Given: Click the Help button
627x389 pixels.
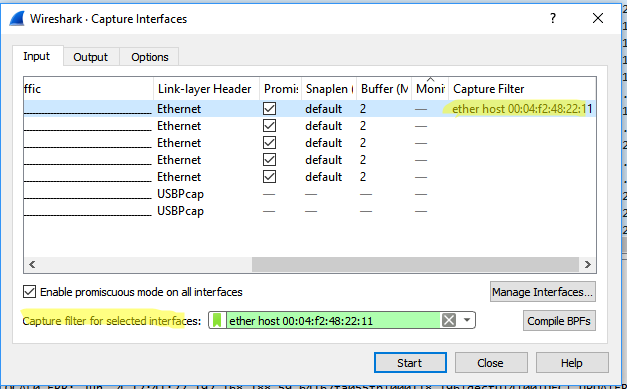Looking at the screenshot, I should pos(572,363).
